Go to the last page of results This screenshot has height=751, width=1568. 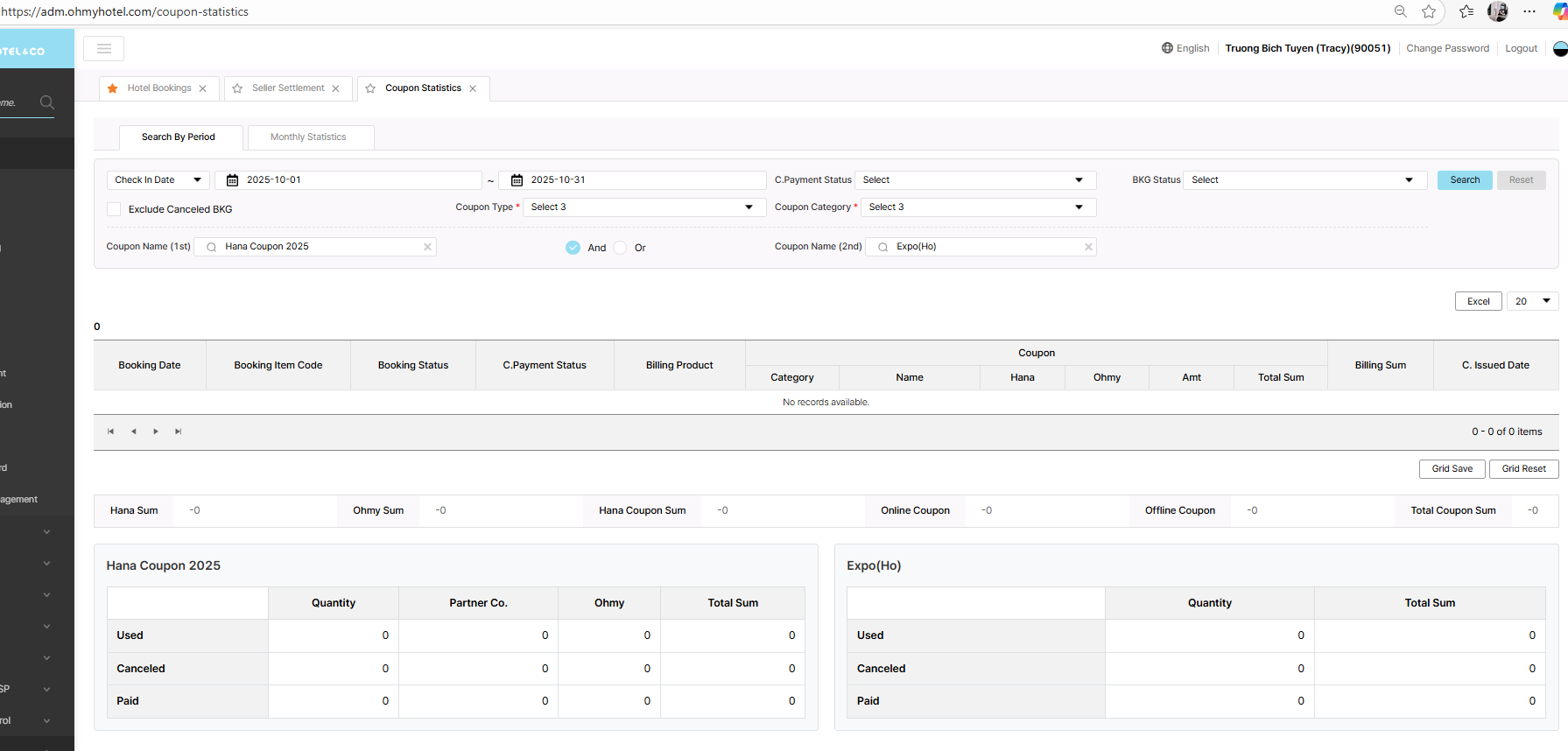pos(179,432)
